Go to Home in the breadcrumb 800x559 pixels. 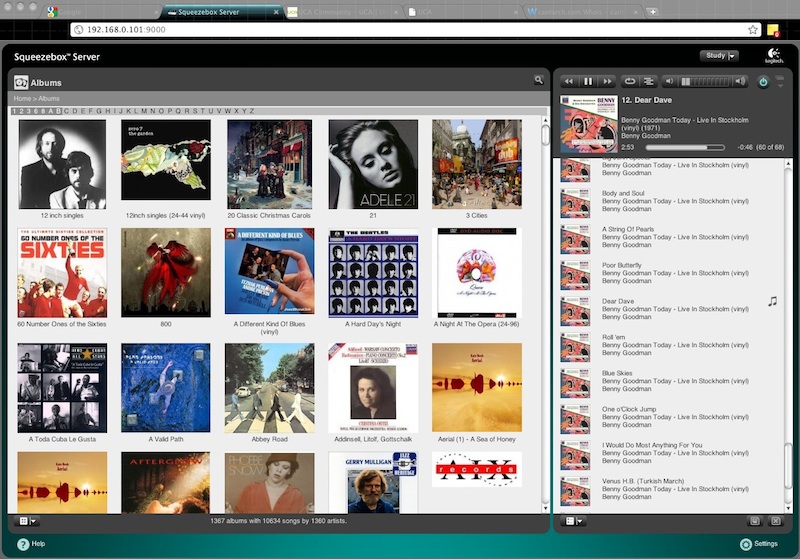22,98
